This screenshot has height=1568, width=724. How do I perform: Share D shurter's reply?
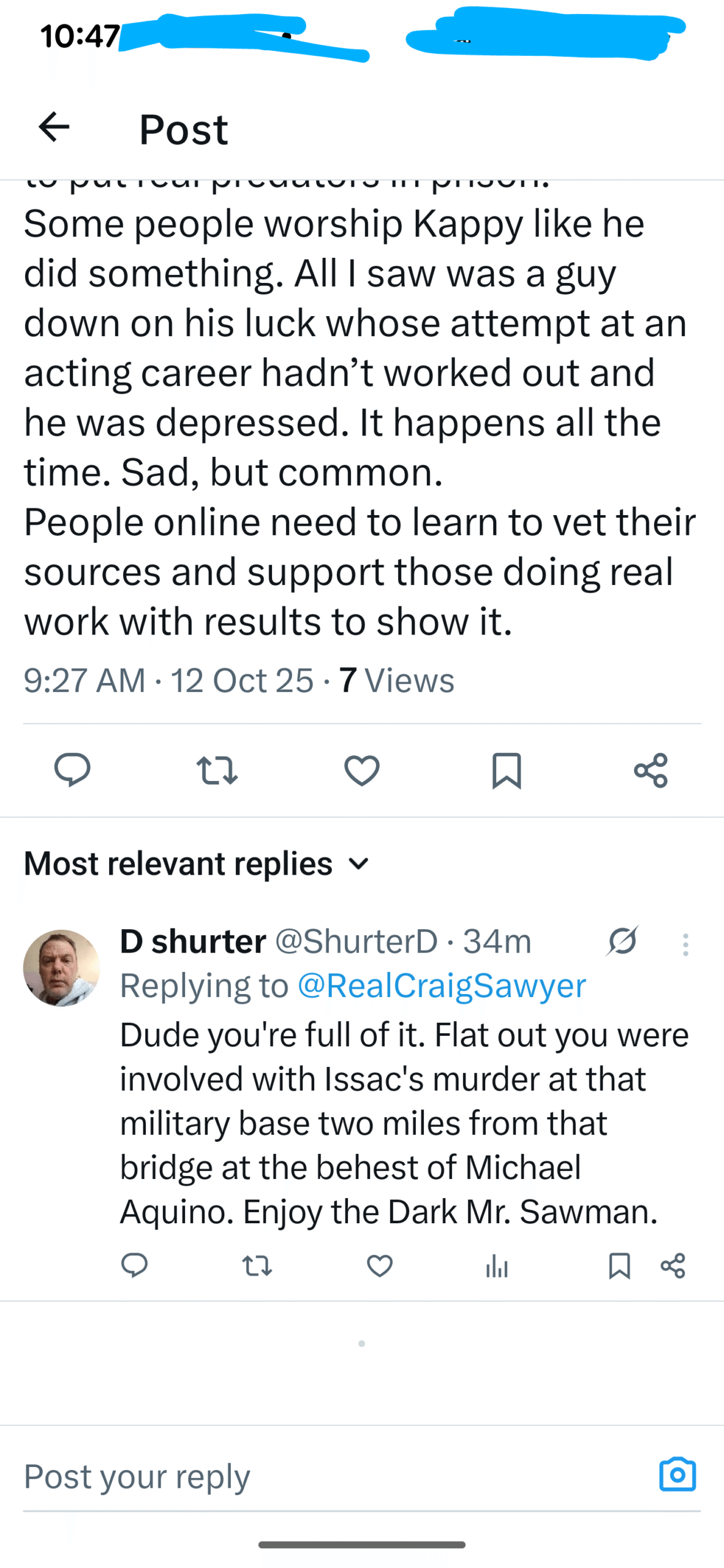pos(673,1265)
